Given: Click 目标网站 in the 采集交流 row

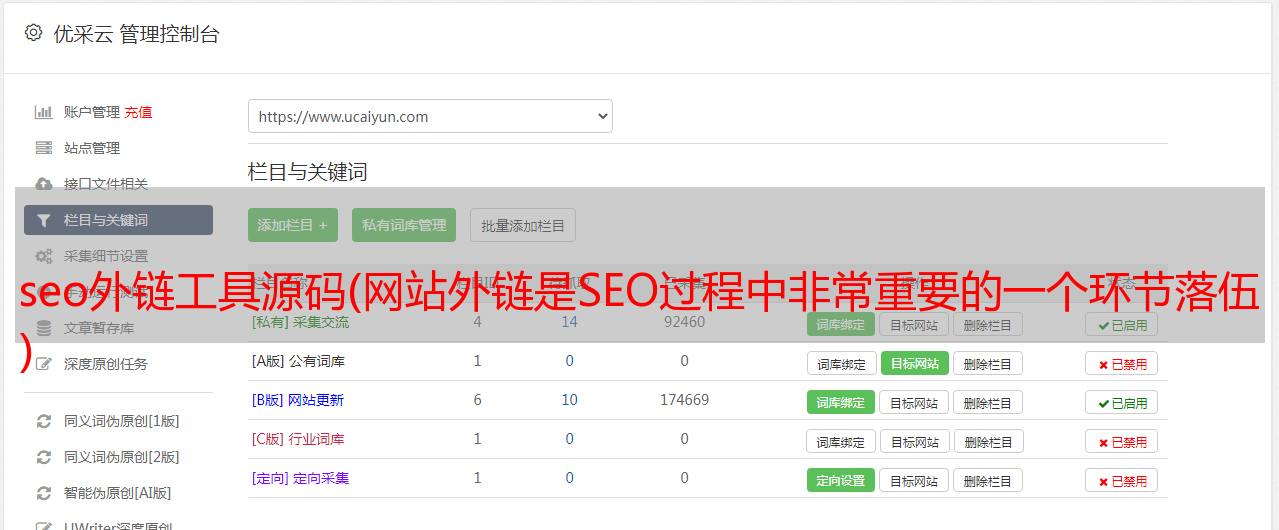Looking at the screenshot, I should tap(914, 324).
